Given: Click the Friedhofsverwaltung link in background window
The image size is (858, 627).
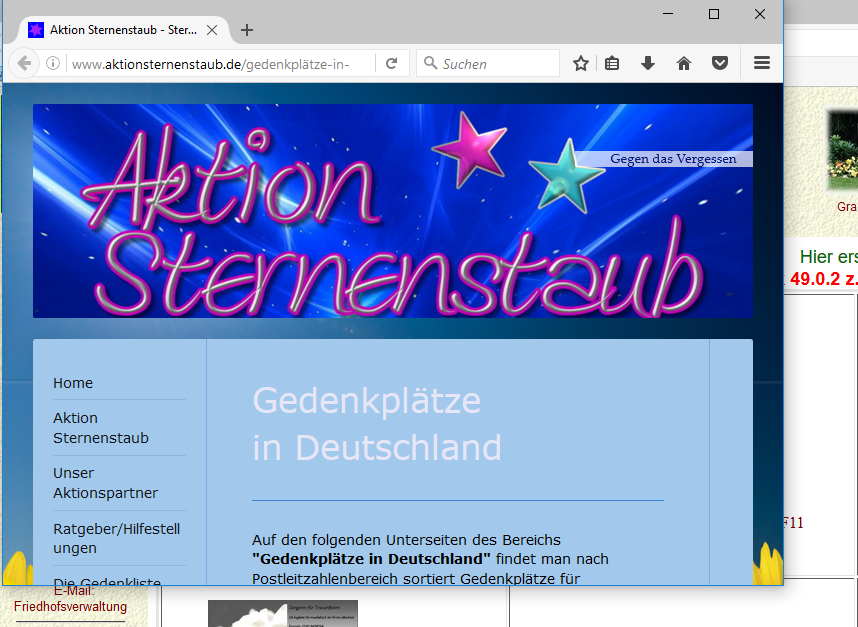Looking at the screenshot, I should pos(70,607).
